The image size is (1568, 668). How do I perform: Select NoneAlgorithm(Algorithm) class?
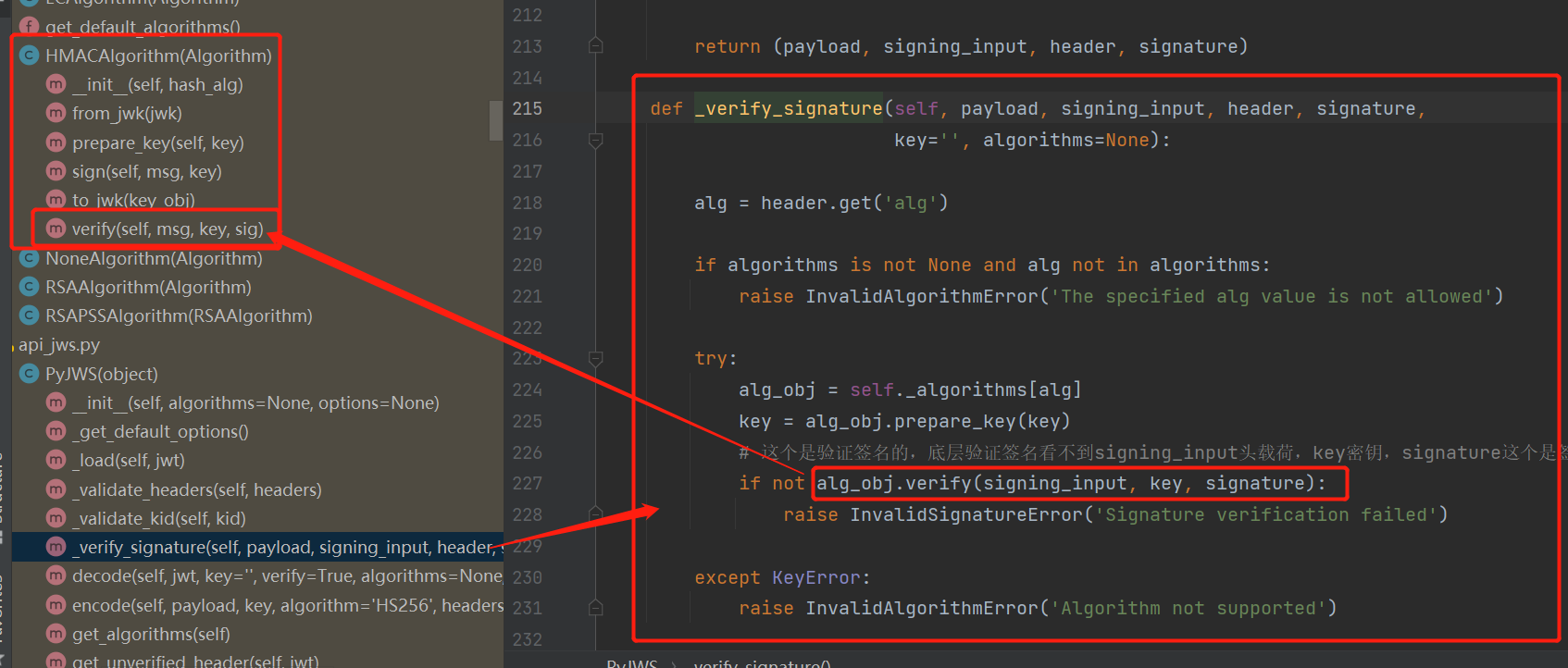click(154, 258)
